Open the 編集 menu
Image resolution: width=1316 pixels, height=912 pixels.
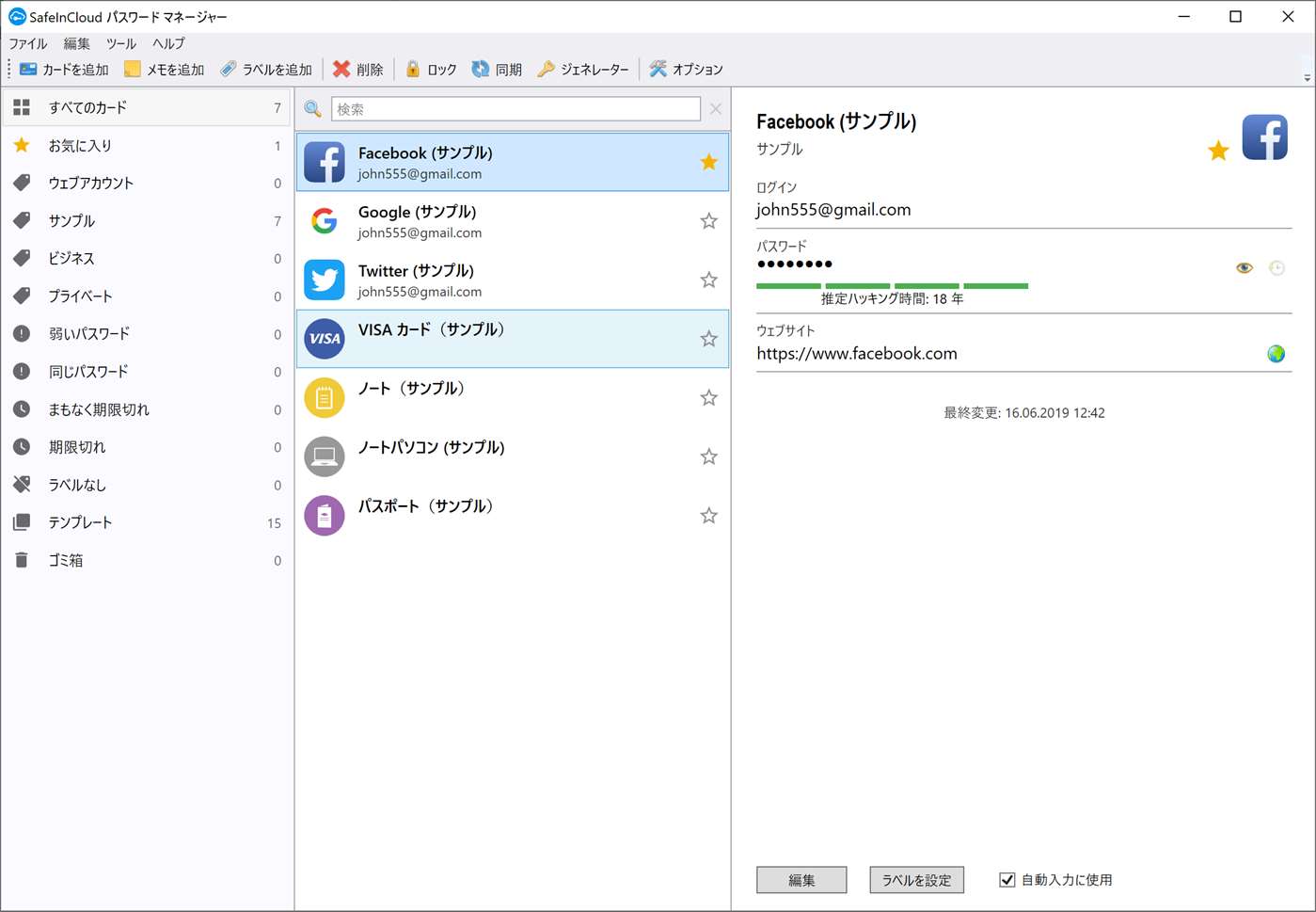pyautogui.click(x=77, y=43)
